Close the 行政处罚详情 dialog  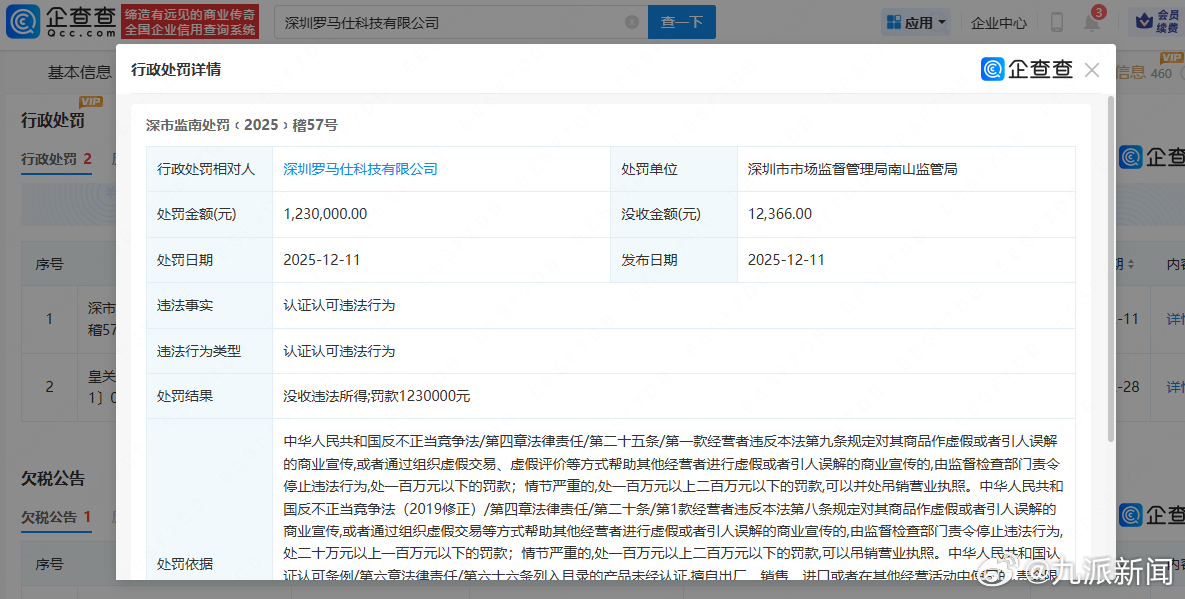point(1092,70)
